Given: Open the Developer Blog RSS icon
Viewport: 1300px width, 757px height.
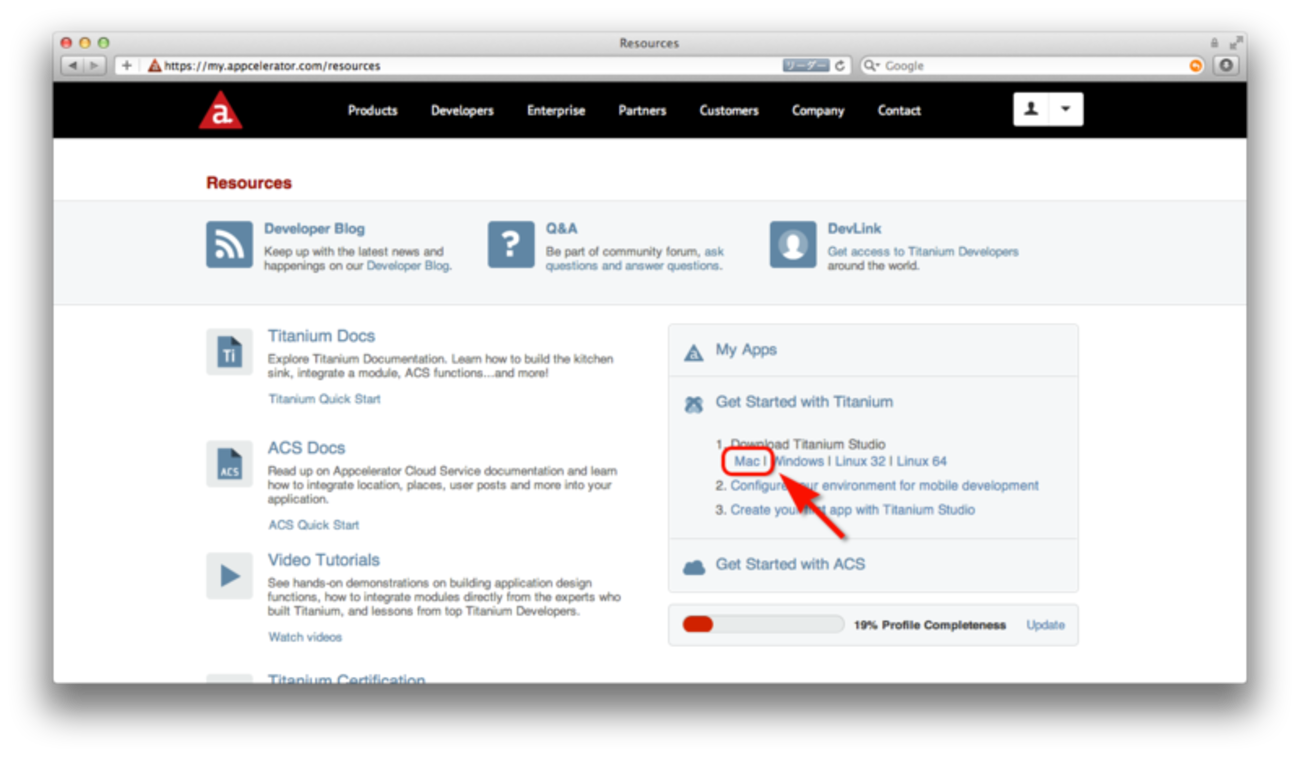Looking at the screenshot, I should 229,245.
